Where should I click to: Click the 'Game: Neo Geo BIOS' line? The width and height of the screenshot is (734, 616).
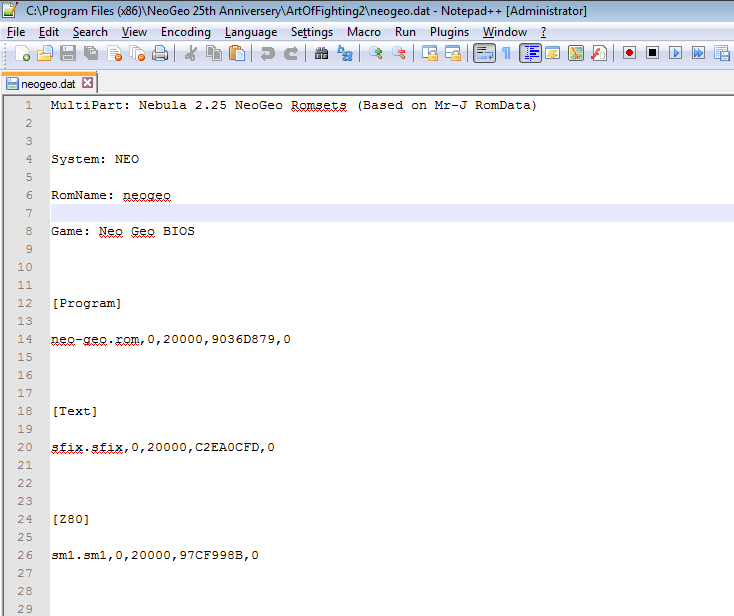click(x=123, y=231)
